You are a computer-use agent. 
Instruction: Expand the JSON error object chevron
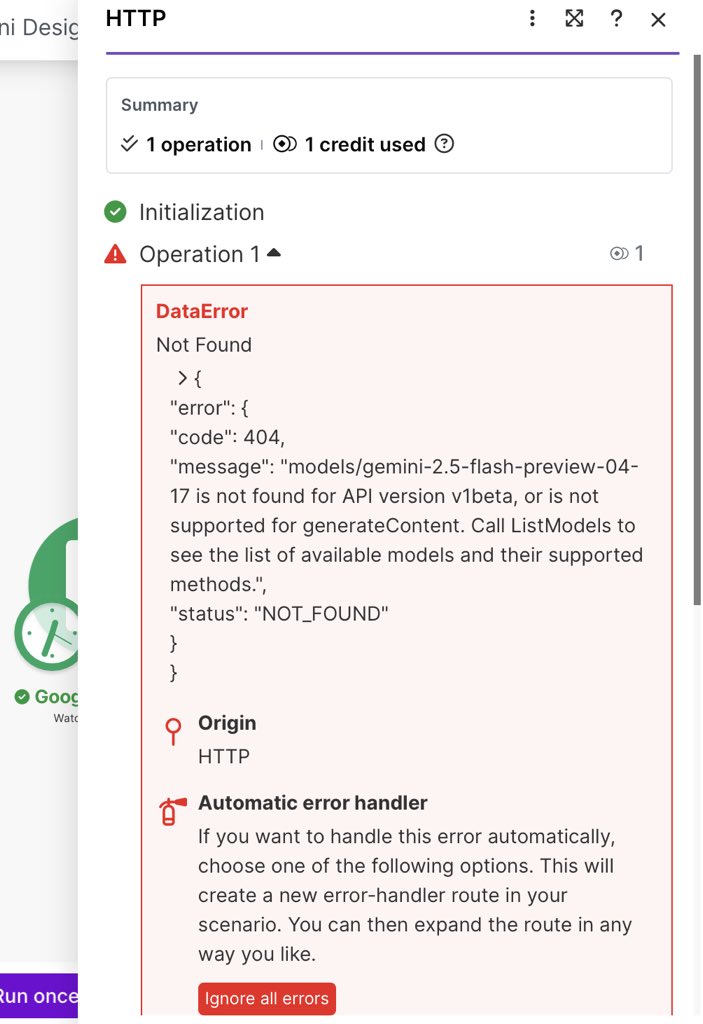[x=183, y=377]
